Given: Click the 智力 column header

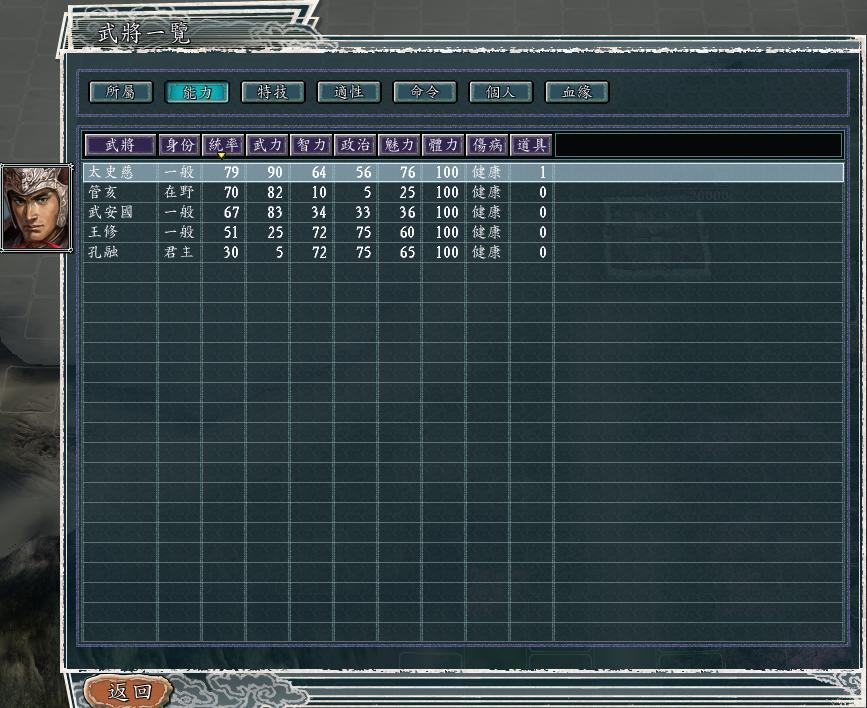Looking at the screenshot, I should pos(311,145).
